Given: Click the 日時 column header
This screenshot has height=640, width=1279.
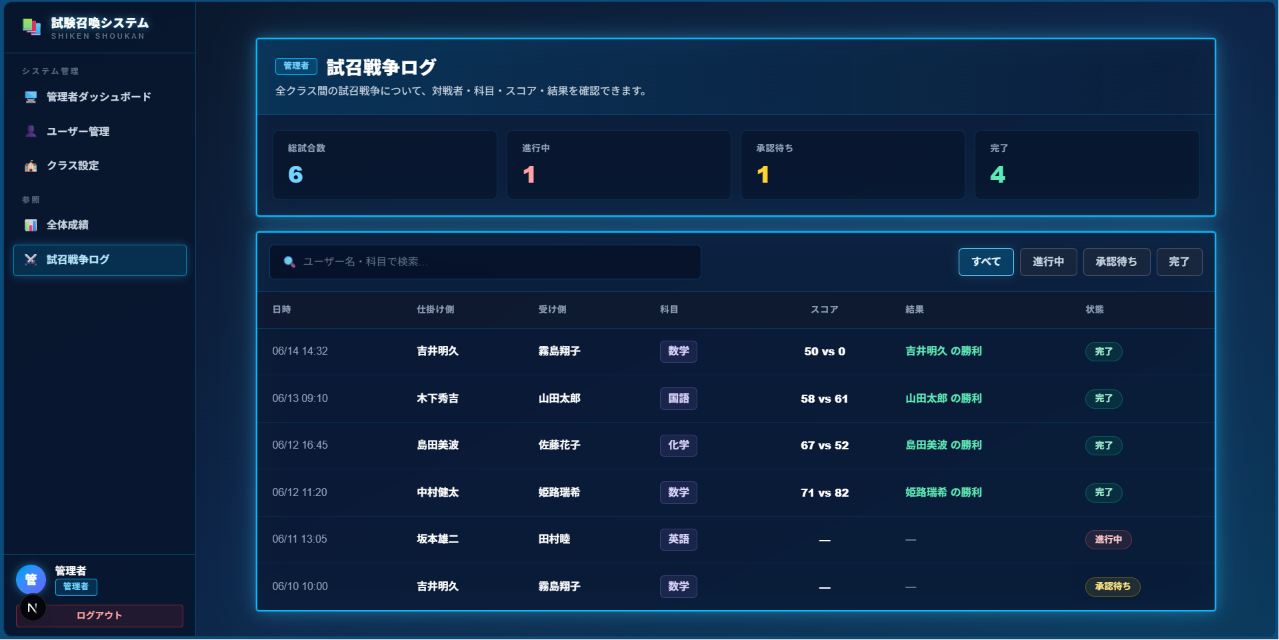Looking at the screenshot, I should (x=281, y=310).
